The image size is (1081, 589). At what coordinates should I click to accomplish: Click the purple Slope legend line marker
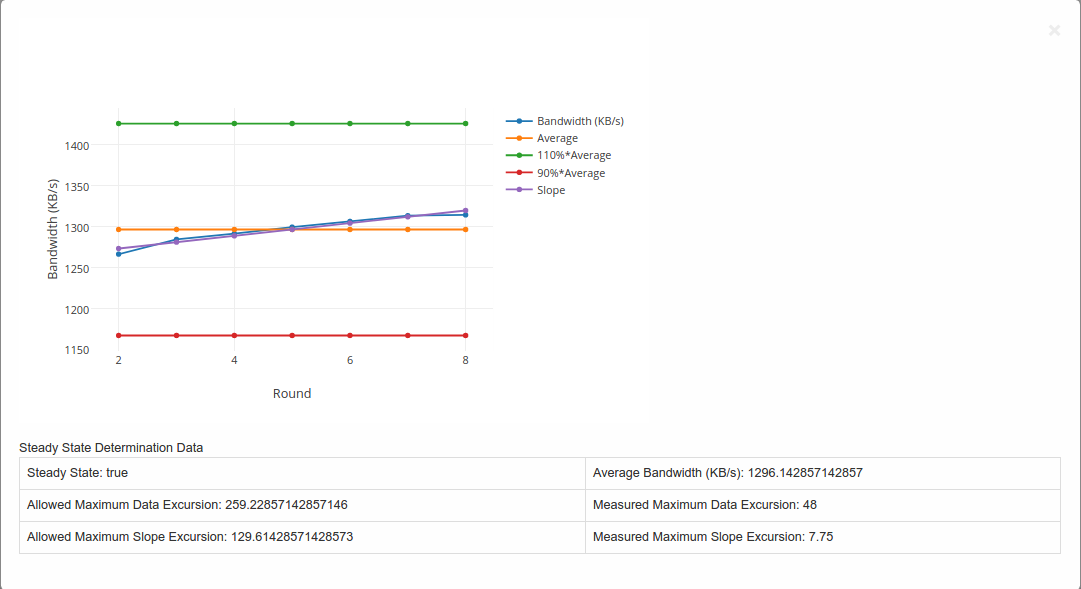click(519, 190)
